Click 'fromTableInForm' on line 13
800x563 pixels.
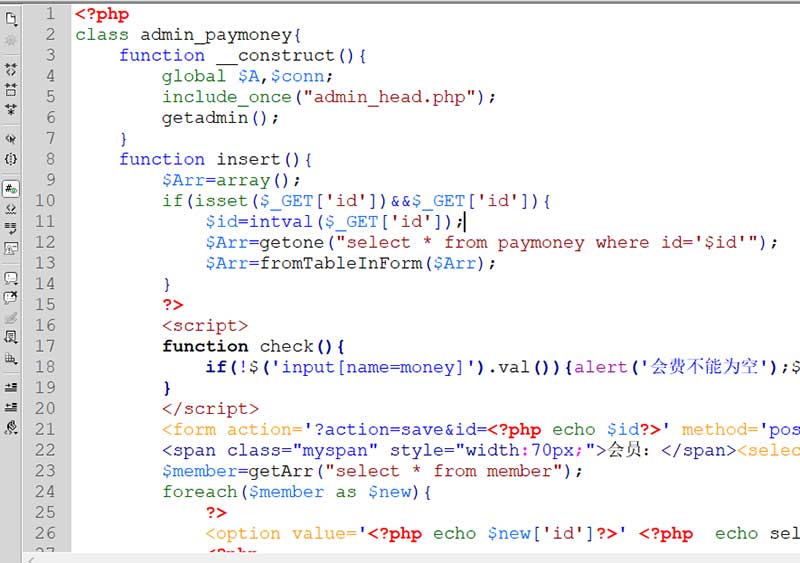pyautogui.click(x=341, y=263)
